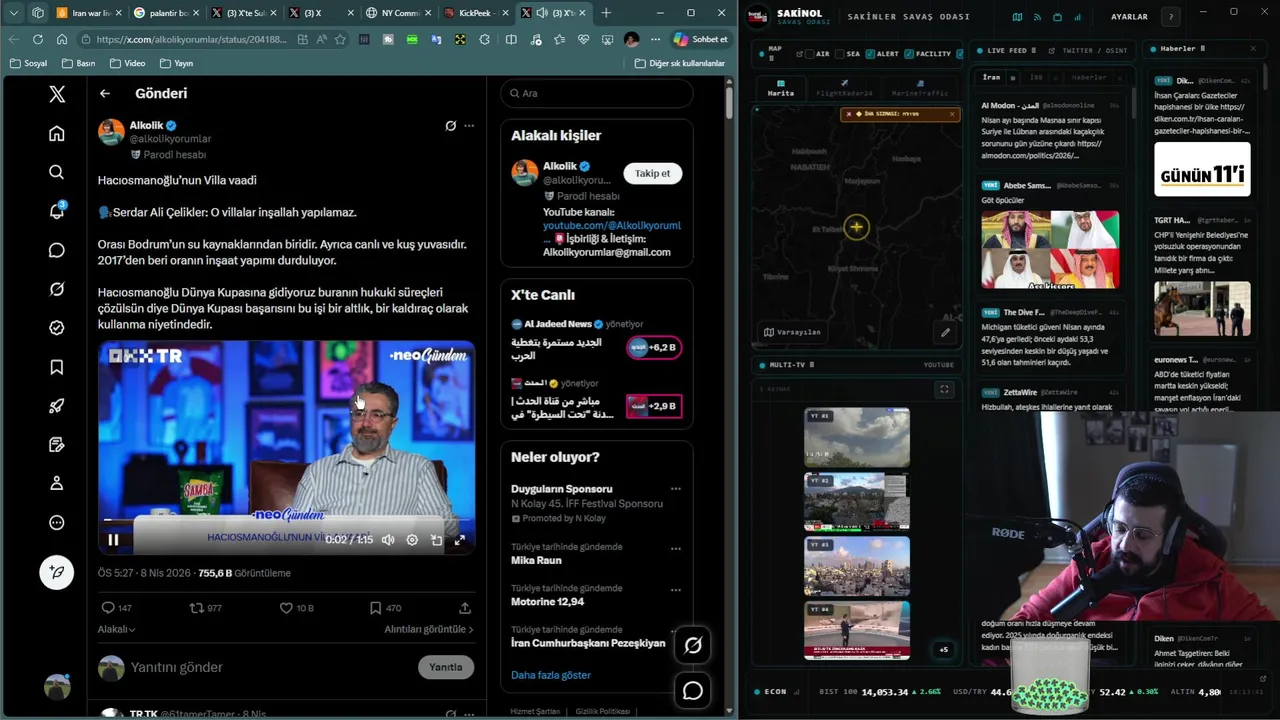Open Grok icon in X sidebar
This screenshot has height=720, width=1280.
57,289
